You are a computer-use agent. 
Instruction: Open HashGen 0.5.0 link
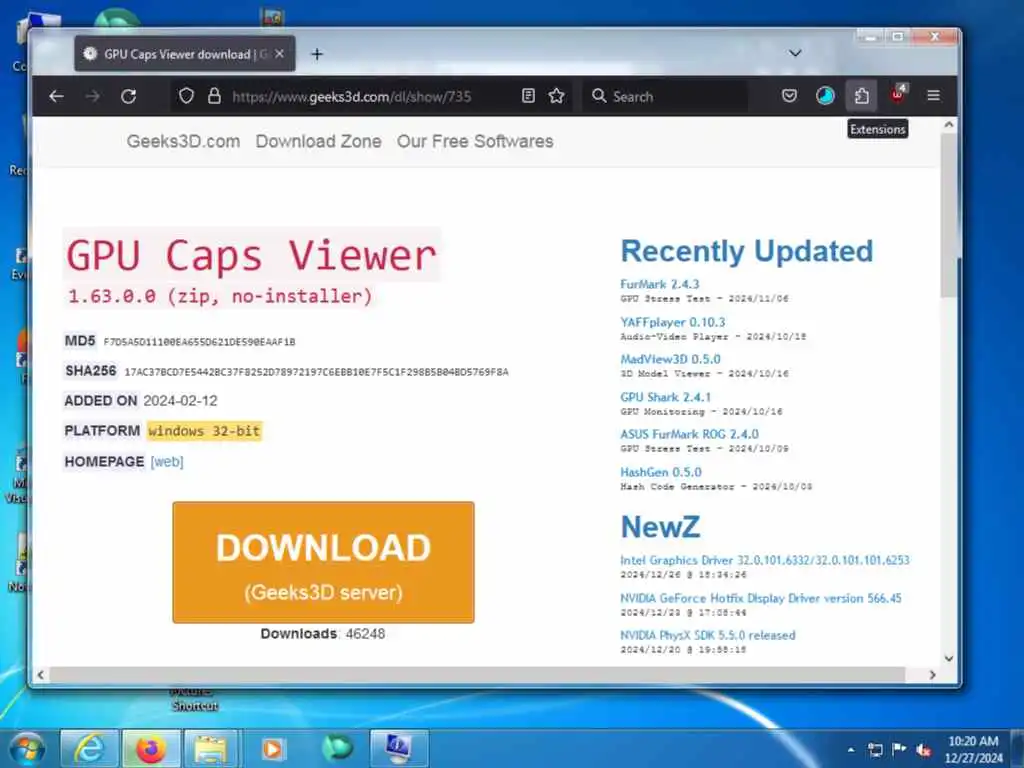pyautogui.click(x=661, y=472)
